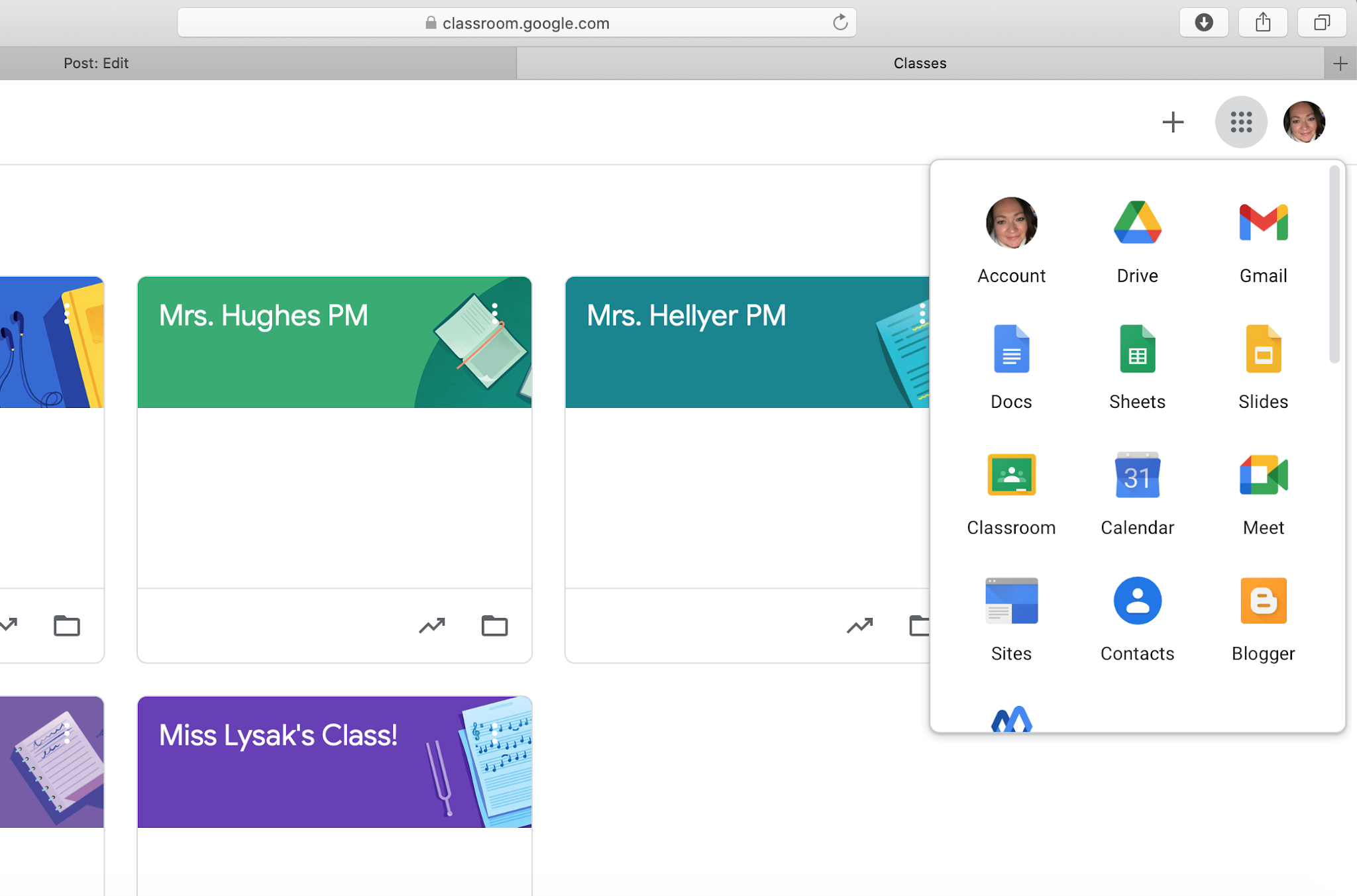Click the classroom.google.com address bar
Image resolution: width=1357 pixels, height=896 pixels.
click(517, 23)
